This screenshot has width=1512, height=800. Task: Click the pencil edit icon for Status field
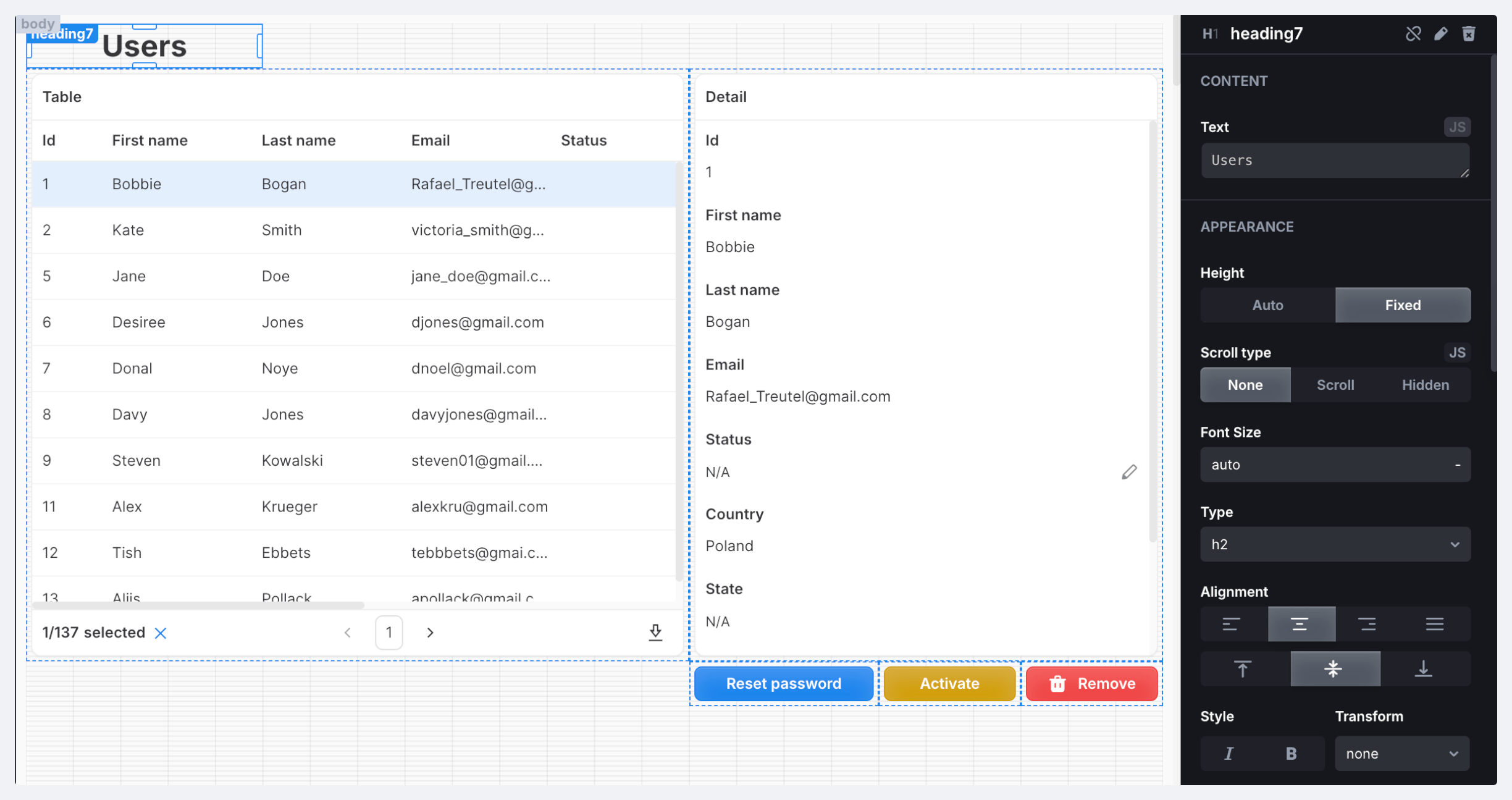[x=1129, y=472]
